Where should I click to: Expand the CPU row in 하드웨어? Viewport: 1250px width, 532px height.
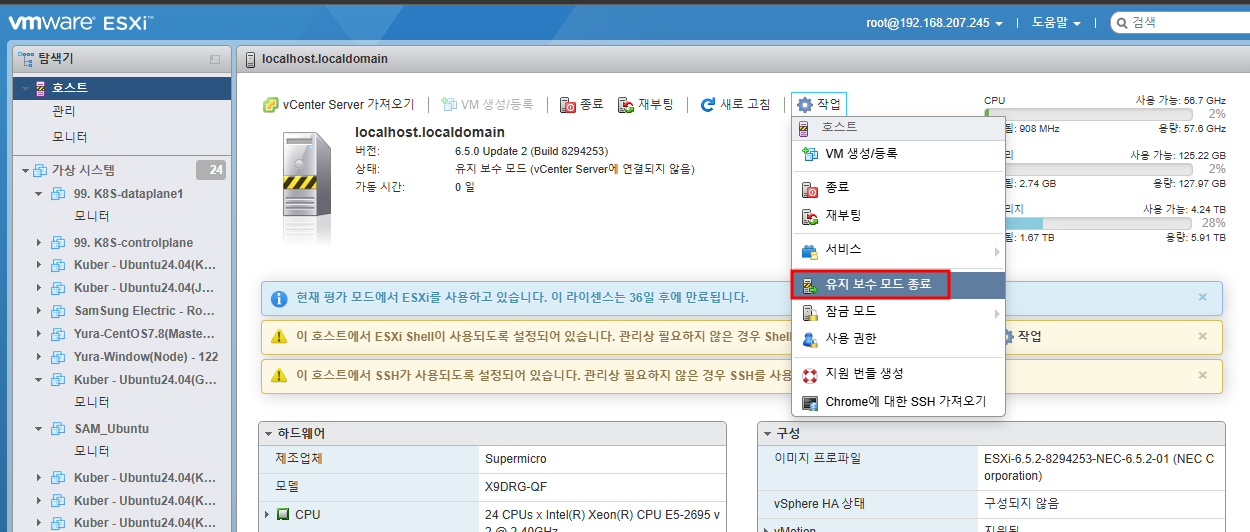click(267, 514)
